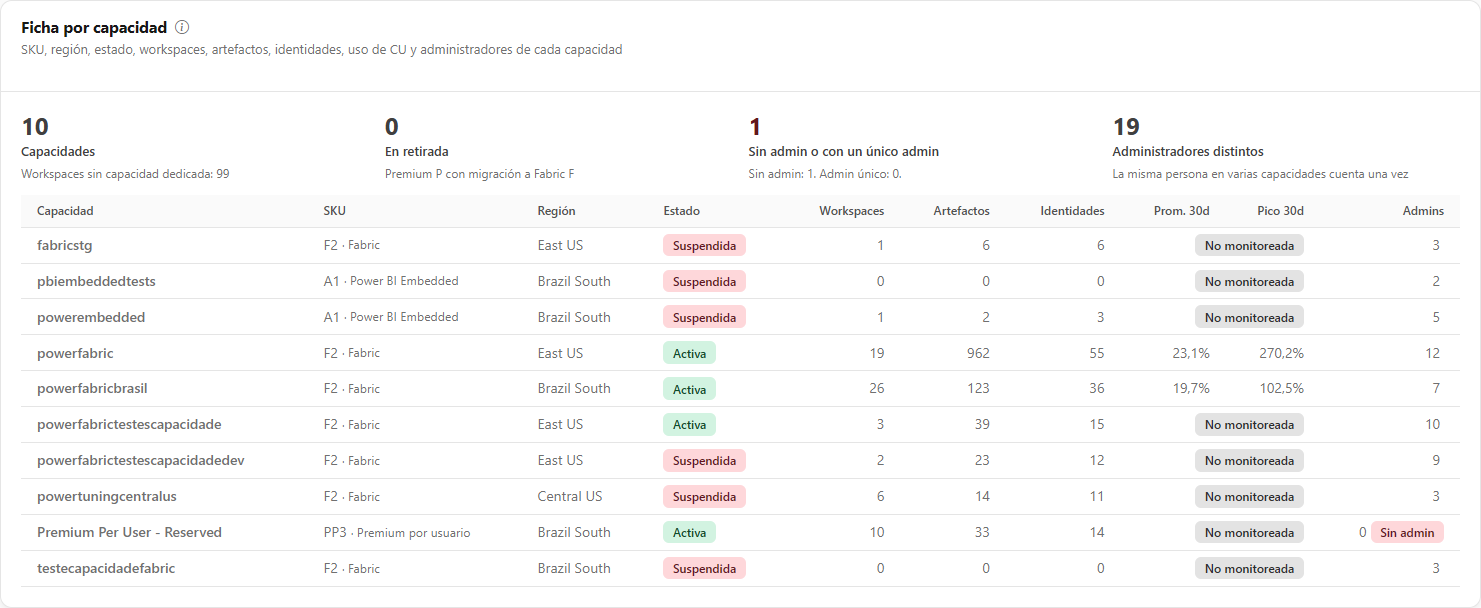Viewport: 1481px width, 608px height.
Task: Click the Identidades column header
Action: click(x=1072, y=211)
